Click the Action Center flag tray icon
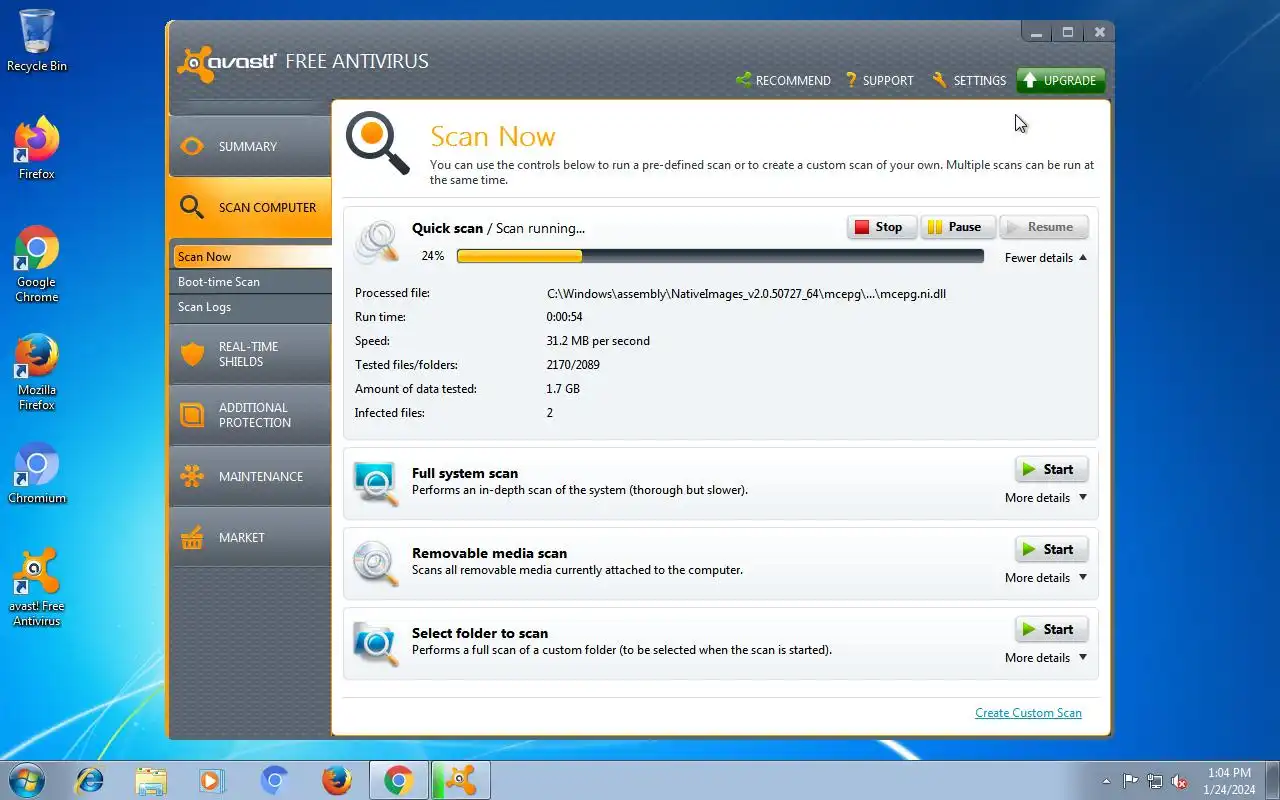1280x800 pixels. pyautogui.click(x=1130, y=781)
